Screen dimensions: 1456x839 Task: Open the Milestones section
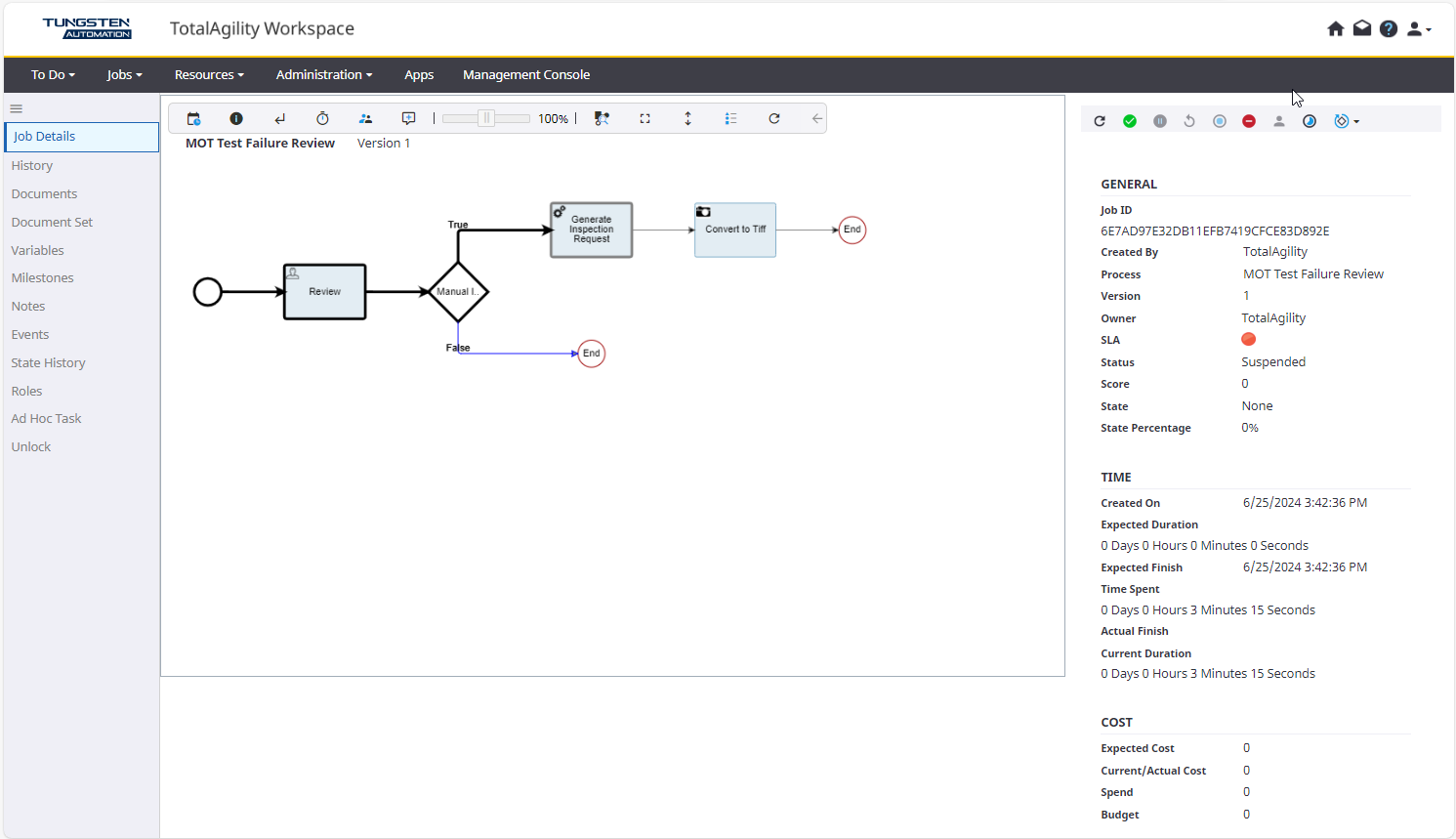[x=42, y=278]
